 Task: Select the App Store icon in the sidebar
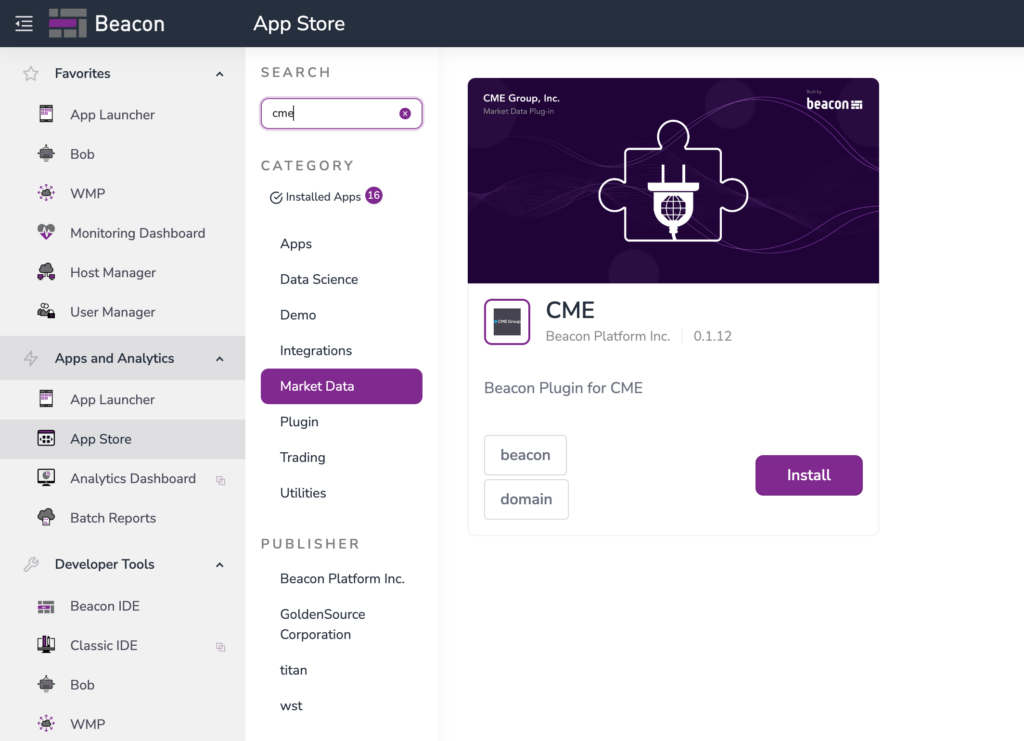46,439
